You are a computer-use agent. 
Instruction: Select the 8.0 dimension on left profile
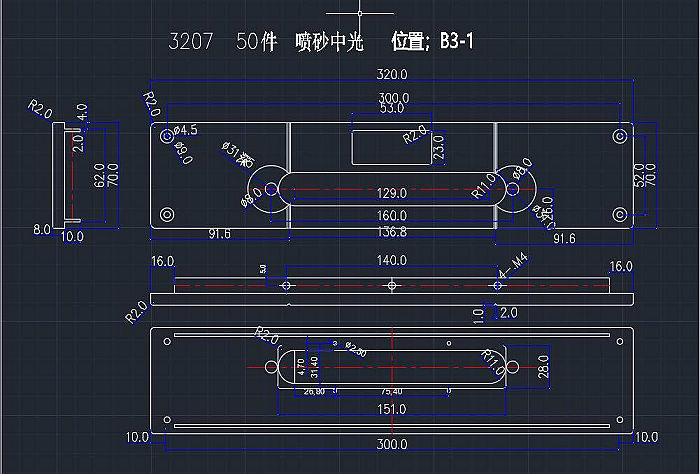click(x=41, y=230)
